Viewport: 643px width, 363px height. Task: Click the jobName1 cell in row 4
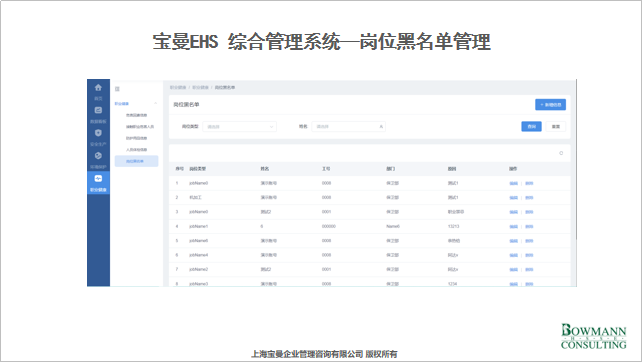point(198,226)
